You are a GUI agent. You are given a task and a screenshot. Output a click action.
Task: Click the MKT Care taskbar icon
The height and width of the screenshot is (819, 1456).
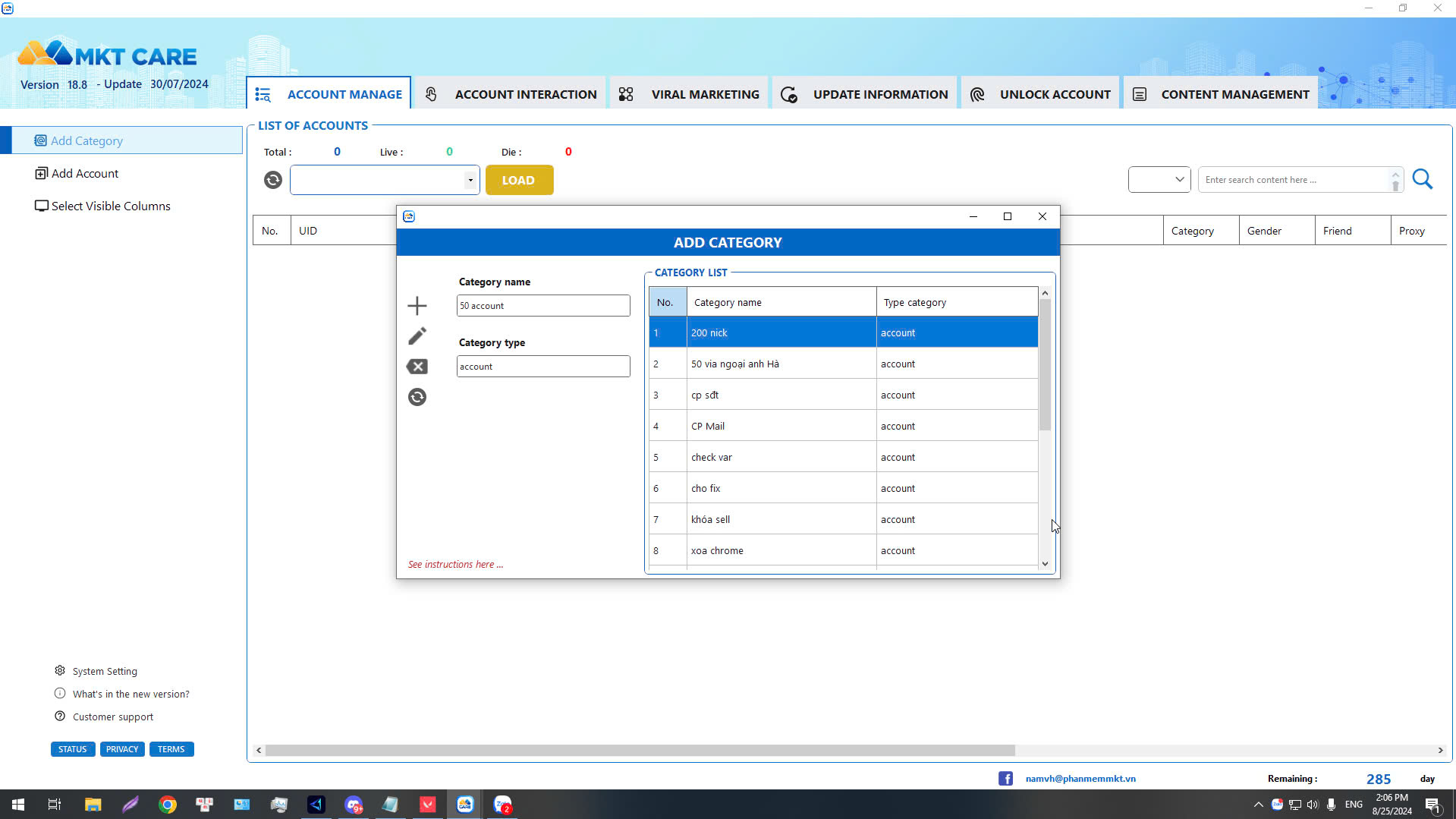click(x=465, y=805)
